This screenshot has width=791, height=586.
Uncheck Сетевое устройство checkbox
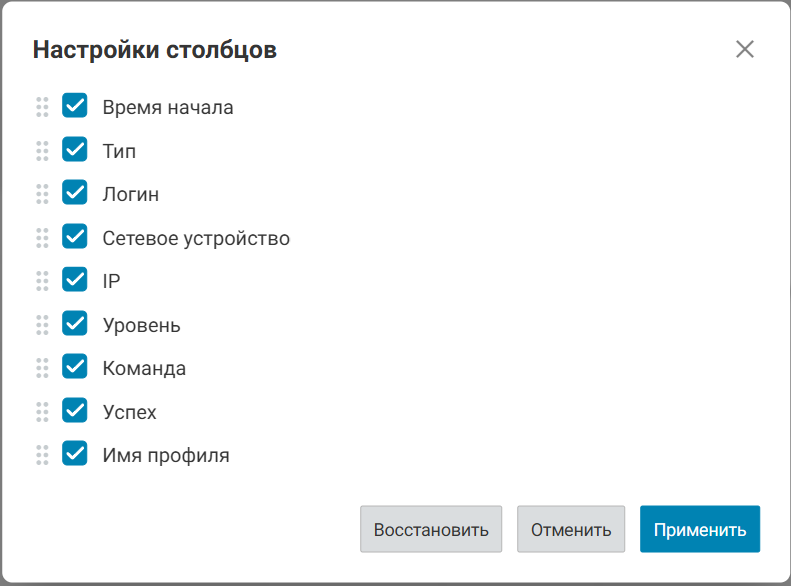pos(75,237)
